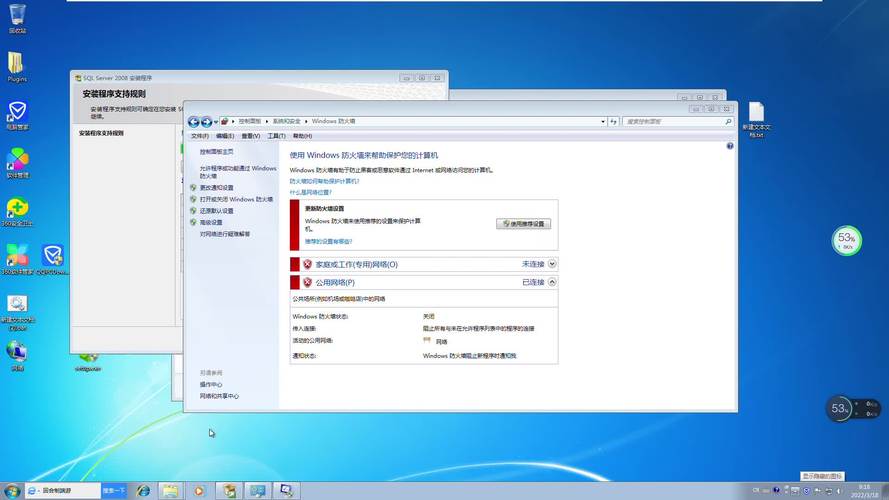Image resolution: width=889 pixels, height=500 pixels.
Task: Open Windows Explorer folder on taskbar
Action: coord(170,490)
